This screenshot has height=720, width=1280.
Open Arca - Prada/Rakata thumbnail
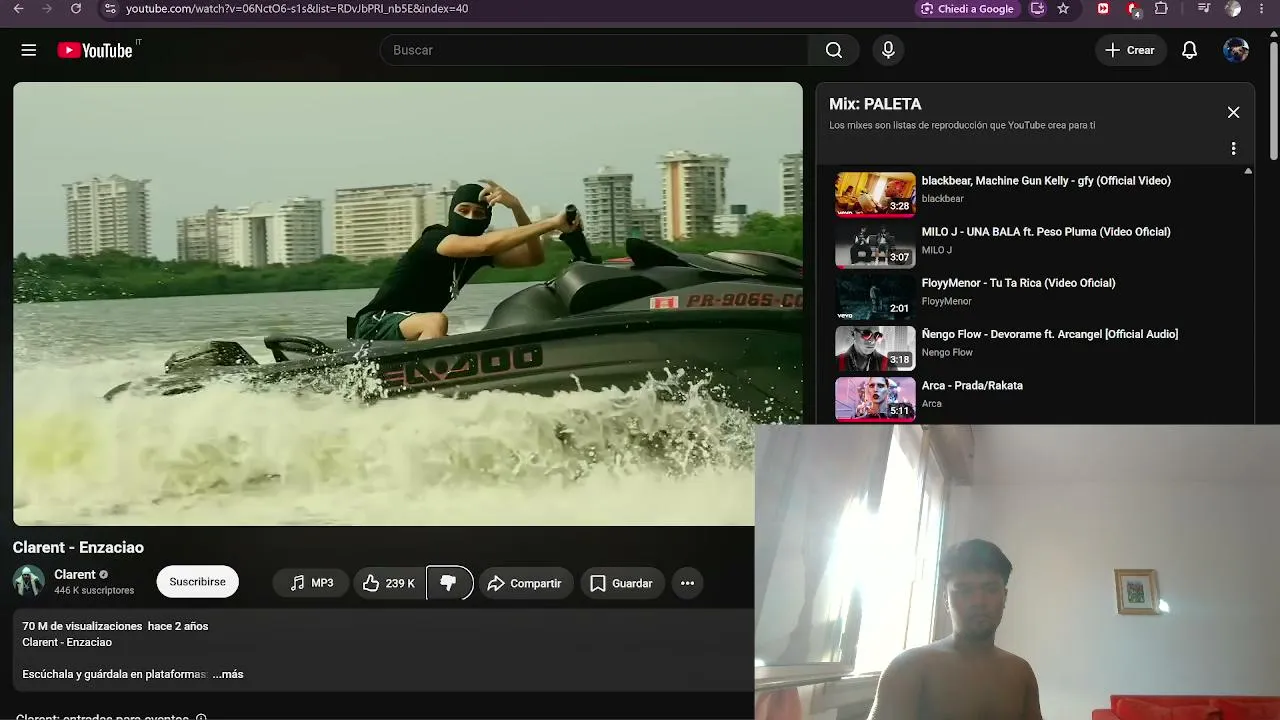tap(875, 398)
